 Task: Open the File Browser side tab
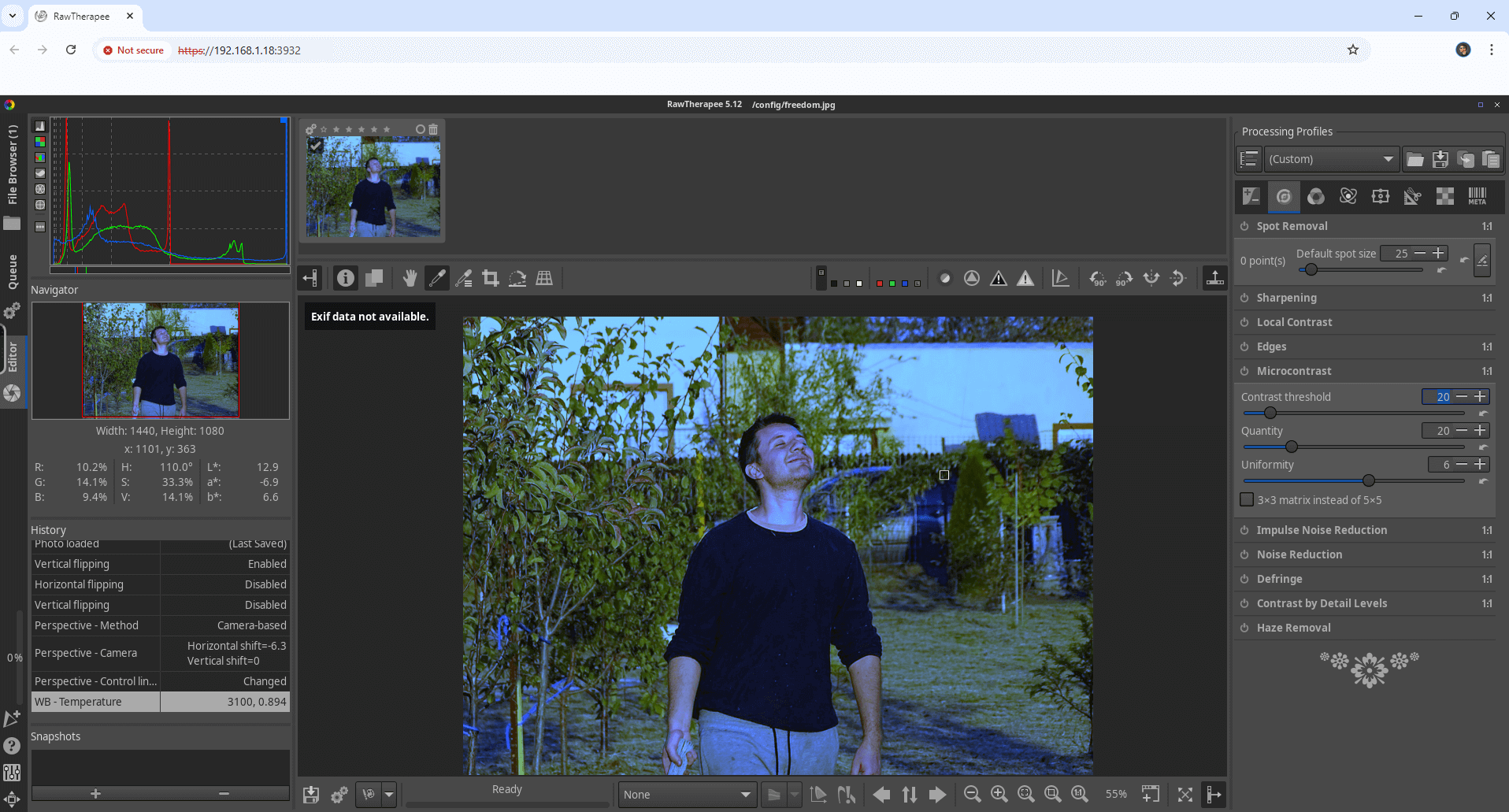pyautogui.click(x=12, y=165)
